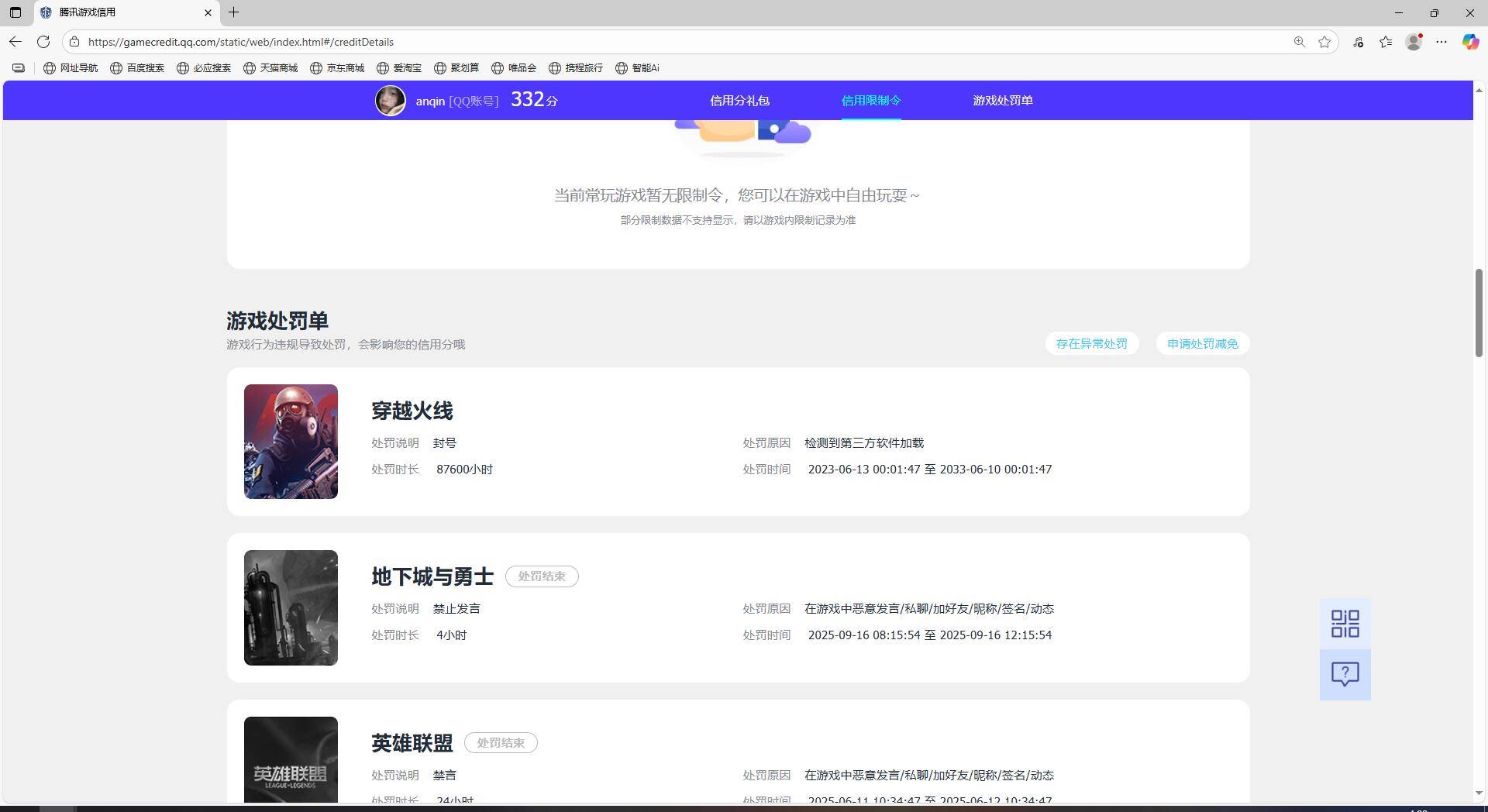This screenshot has width=1488, height=812.
Task: Open the browser settings three-dot menu
Action: pos(1441,42)
